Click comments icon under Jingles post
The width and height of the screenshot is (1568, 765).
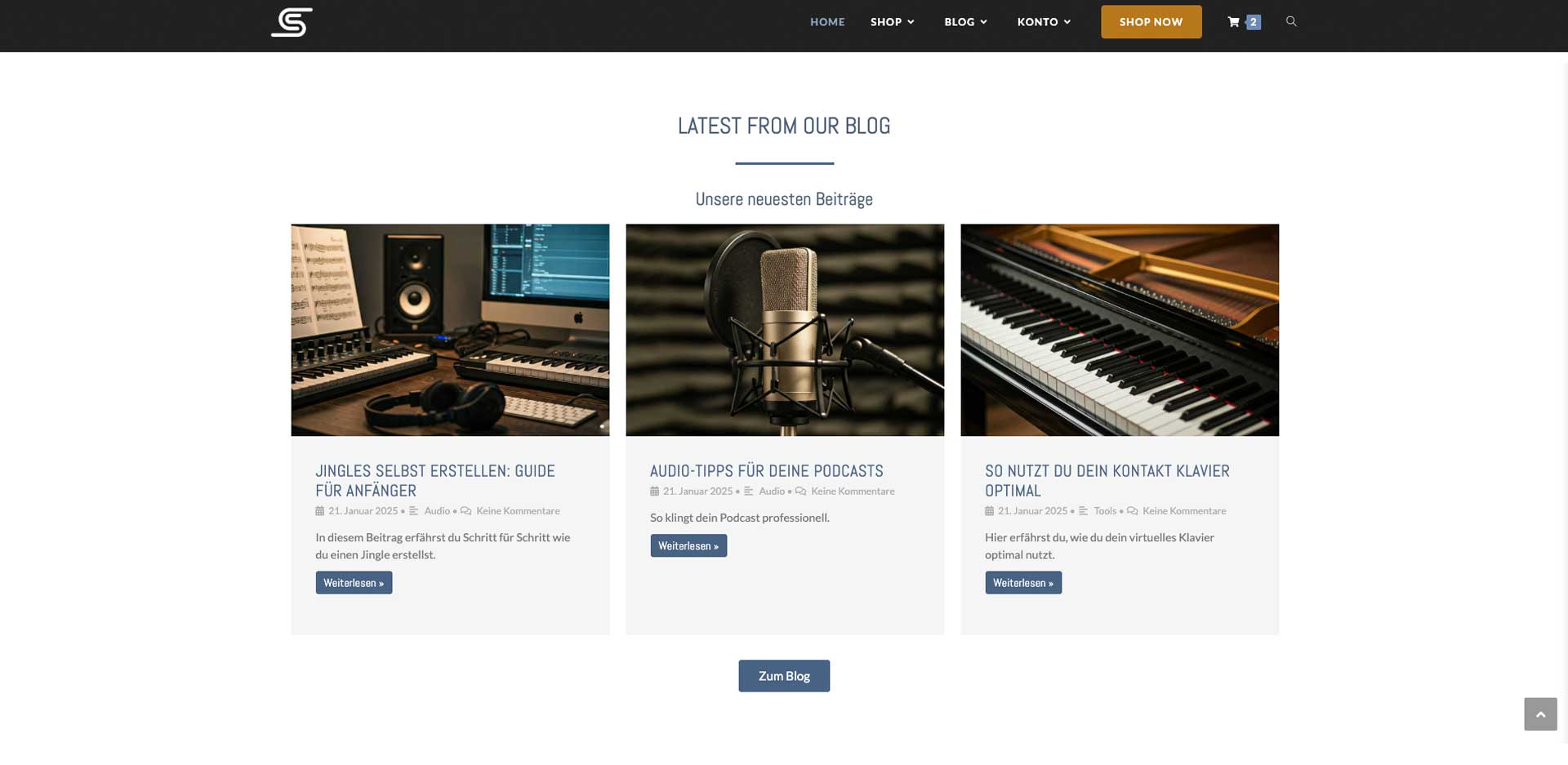465,511
